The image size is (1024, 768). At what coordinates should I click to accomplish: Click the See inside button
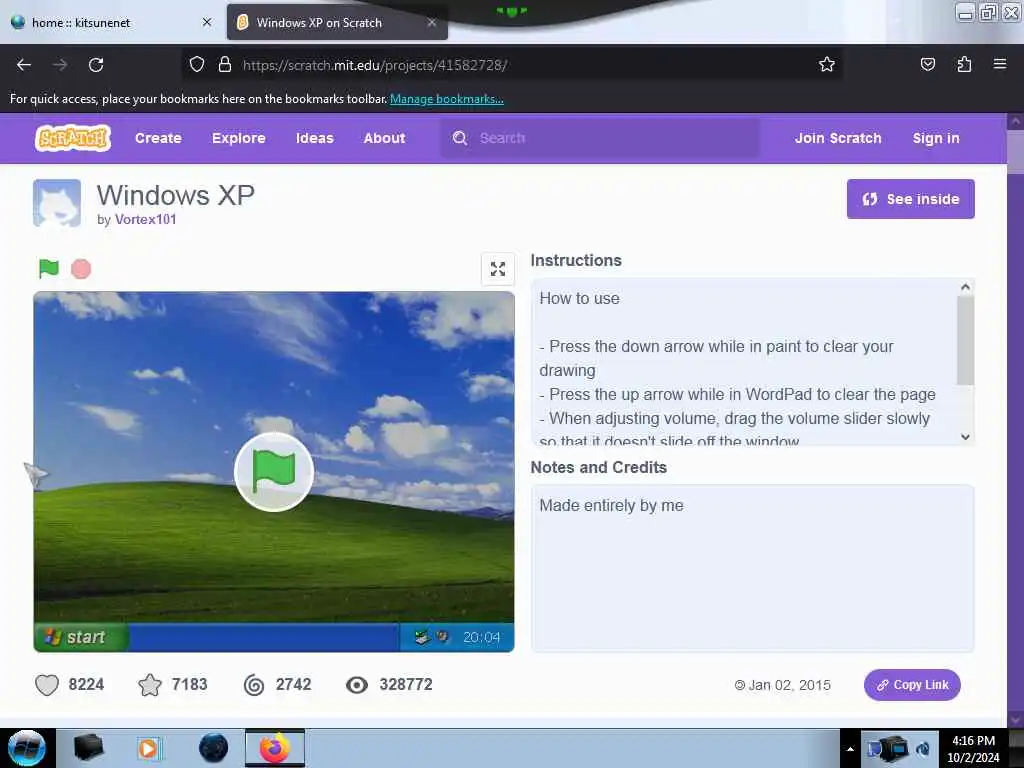tap(910, 199)
